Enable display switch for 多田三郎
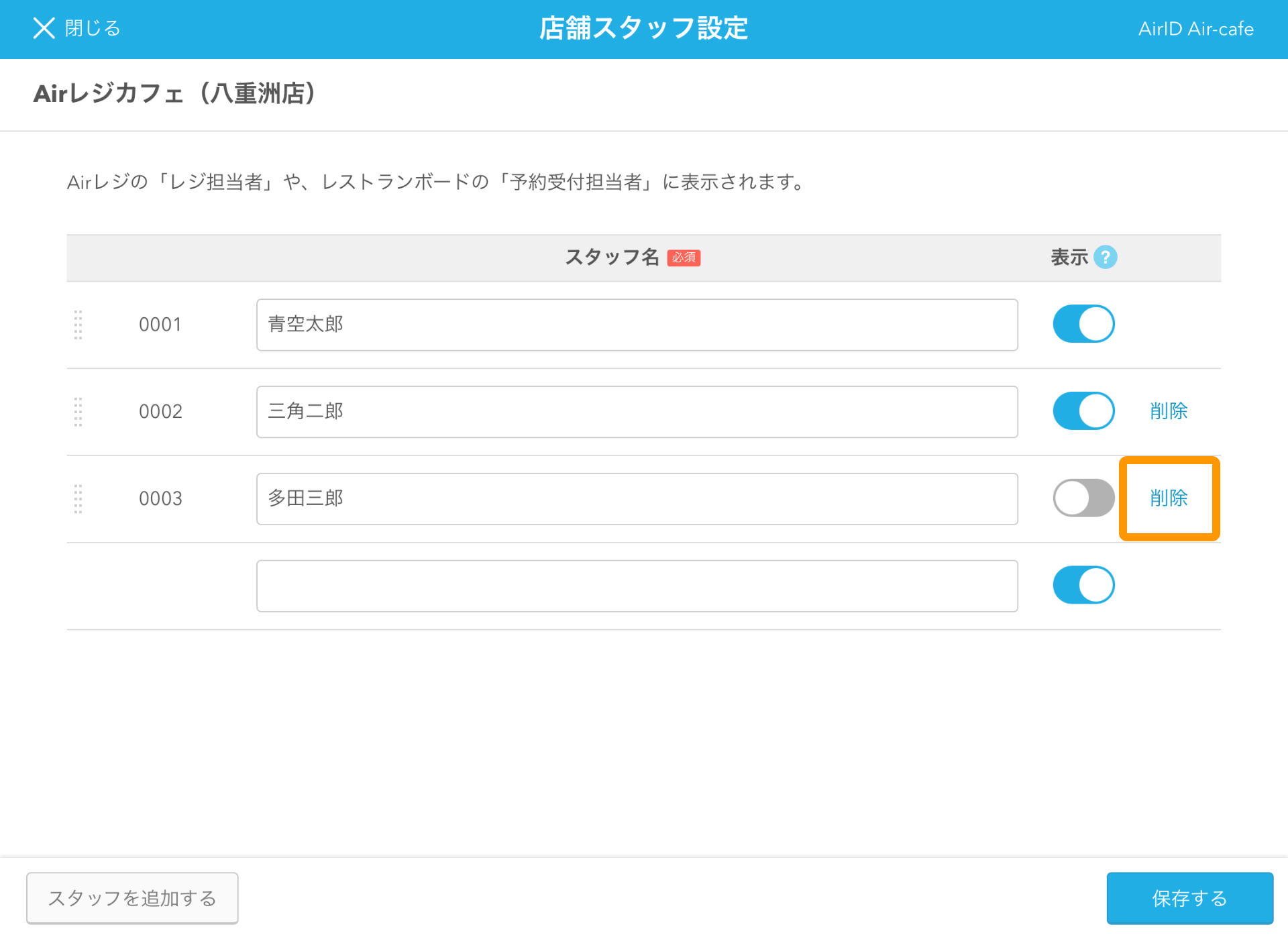This screenshot has width=1288, height=939. point(1083,498)
